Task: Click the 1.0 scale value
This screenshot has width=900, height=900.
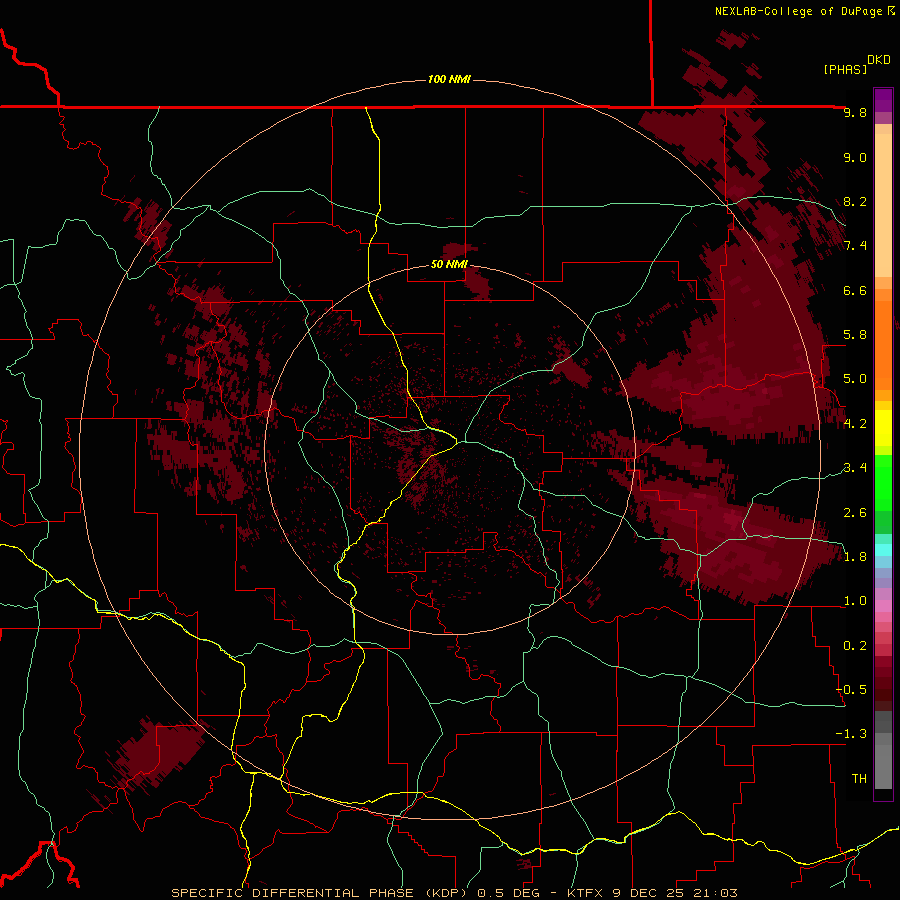Action: point(855,601)
